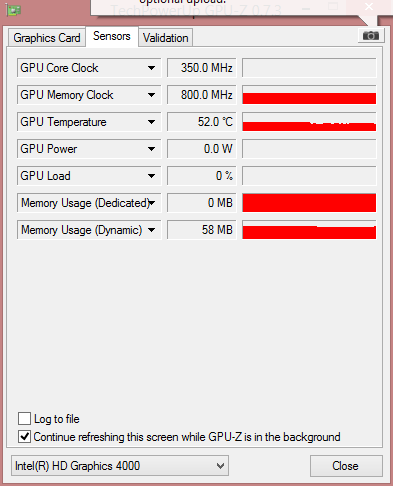
Task: Click the Close button
Action: pyautogui.click(x=346, y=466)
